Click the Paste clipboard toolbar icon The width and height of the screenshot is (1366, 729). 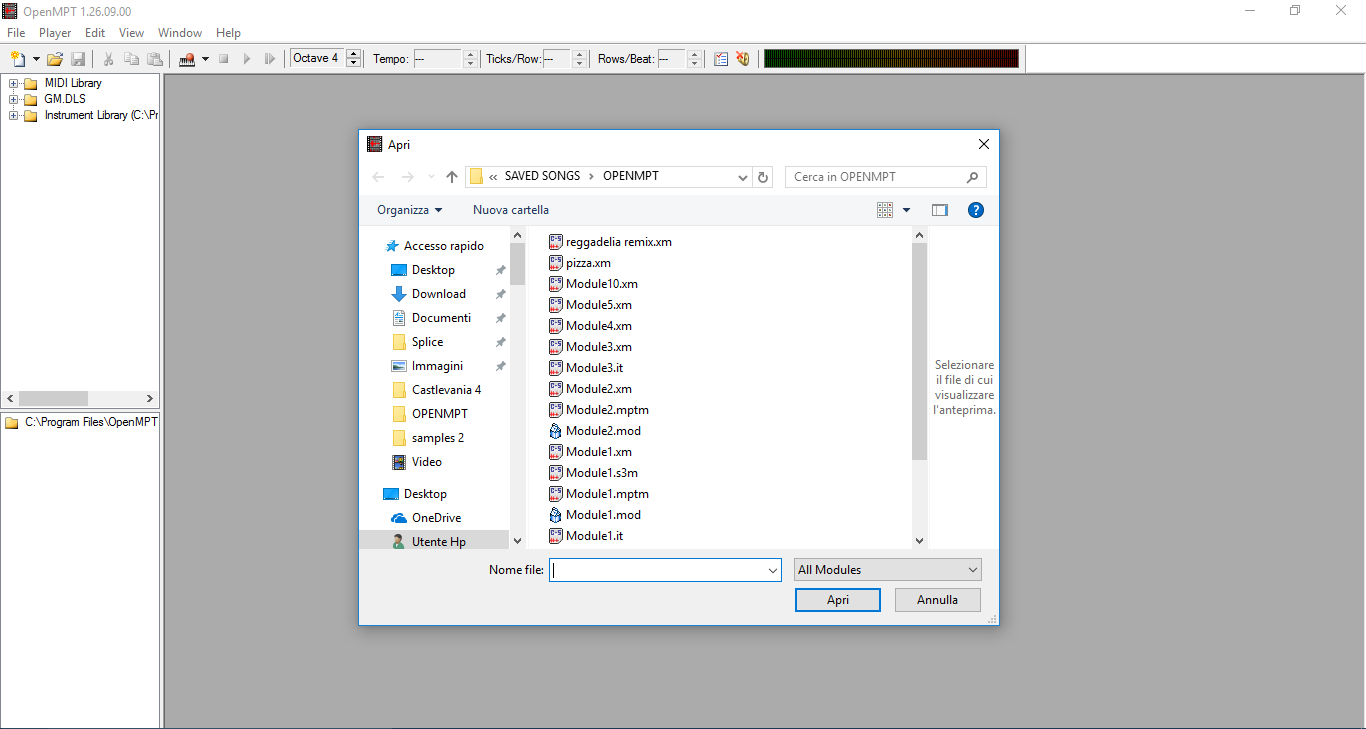coord(154,59)
